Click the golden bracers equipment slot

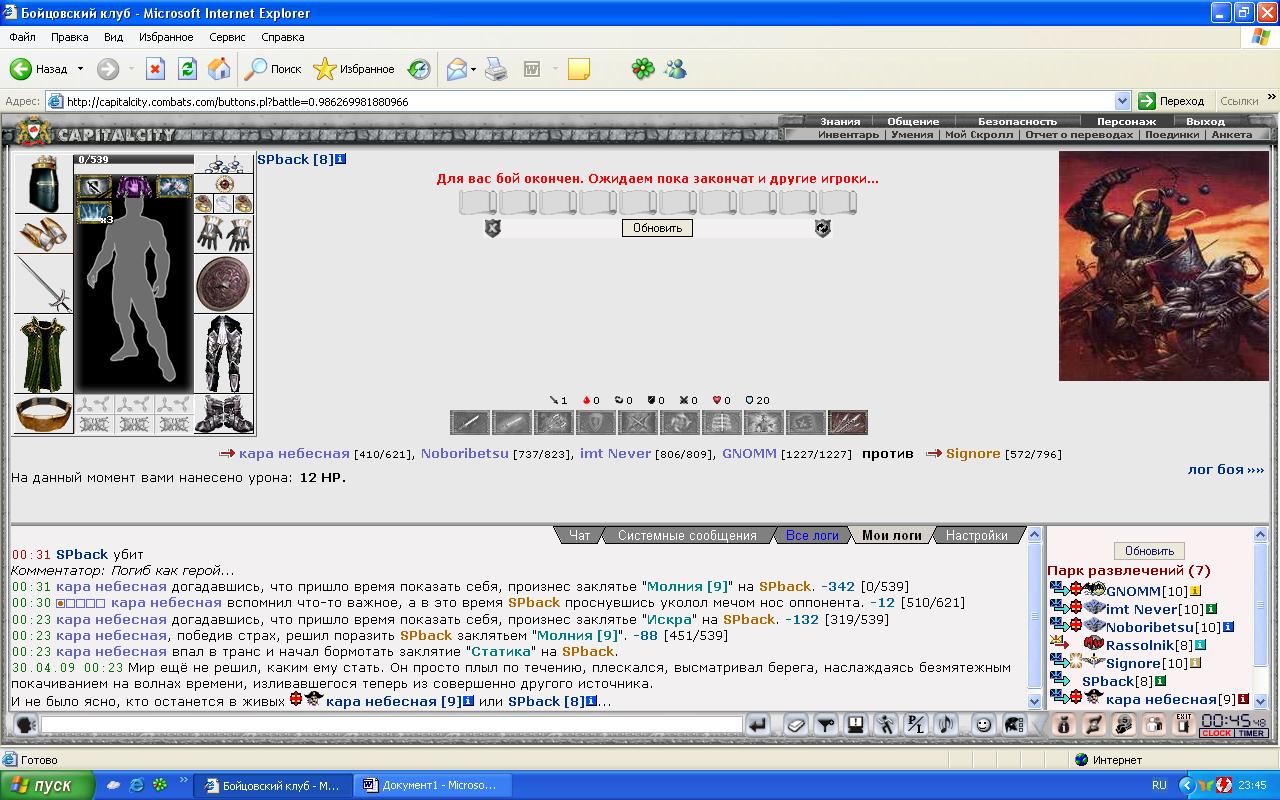[x=43, y=233]
